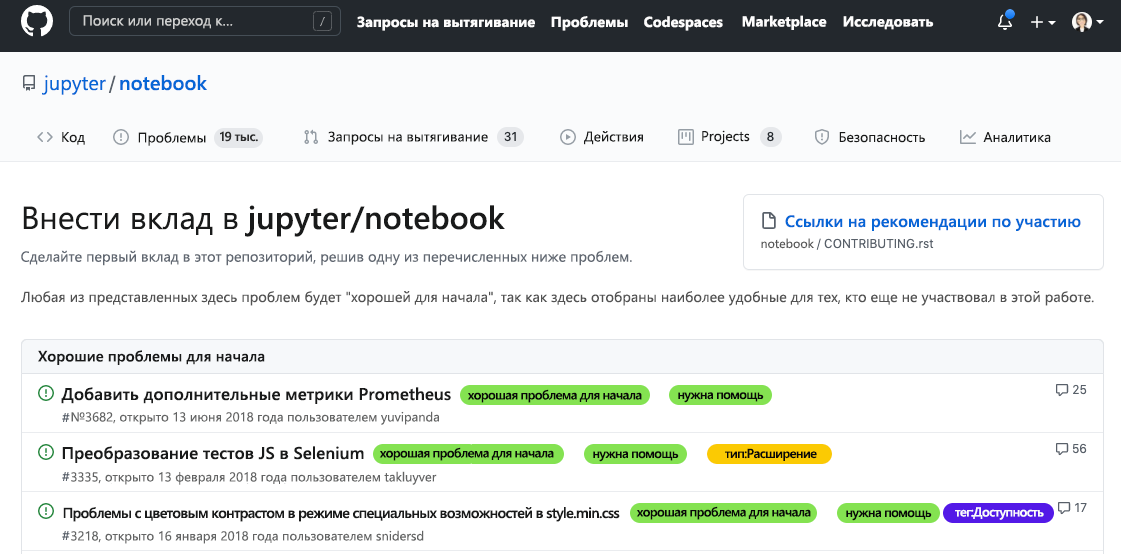Open 'Запросы на вытягивание' in top navigation
This screenshot has height=554, width=1121.
pyautogui.click(x=446, y=22)
